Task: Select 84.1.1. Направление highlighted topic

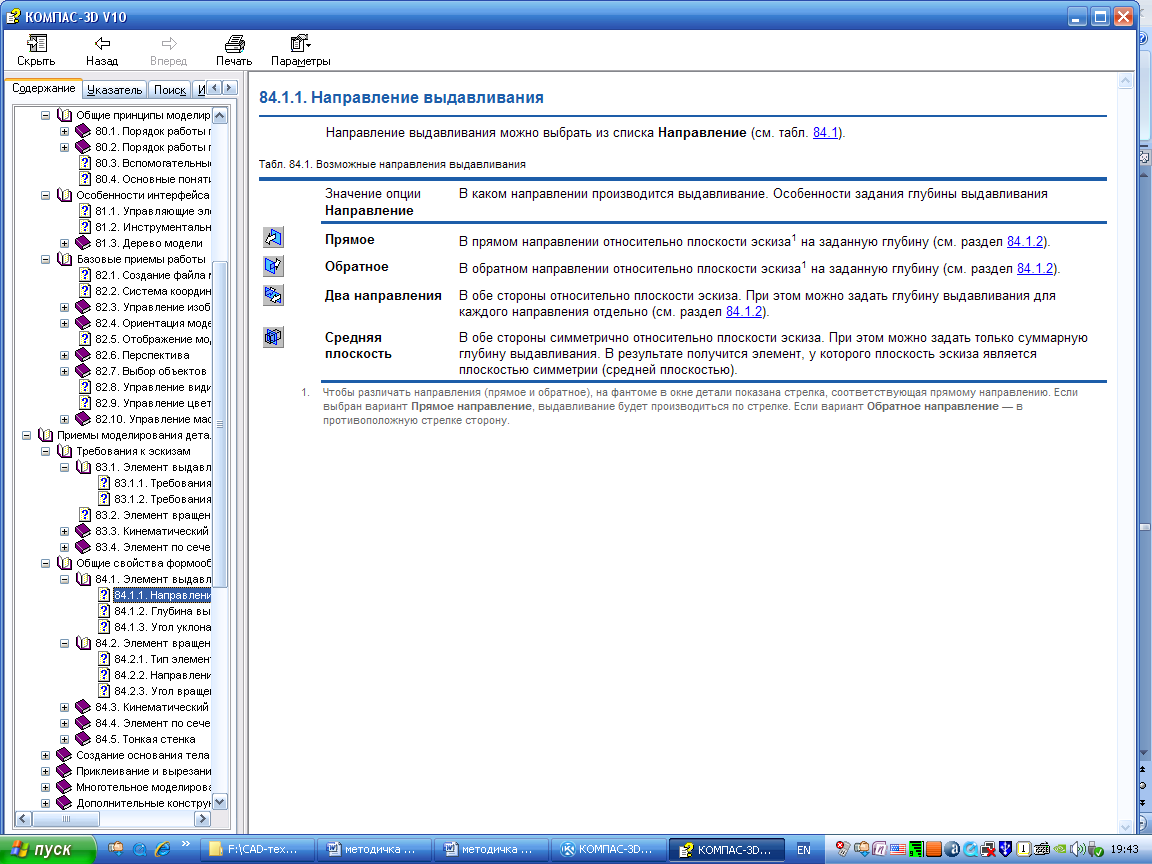Action: (x=162, y=595)
